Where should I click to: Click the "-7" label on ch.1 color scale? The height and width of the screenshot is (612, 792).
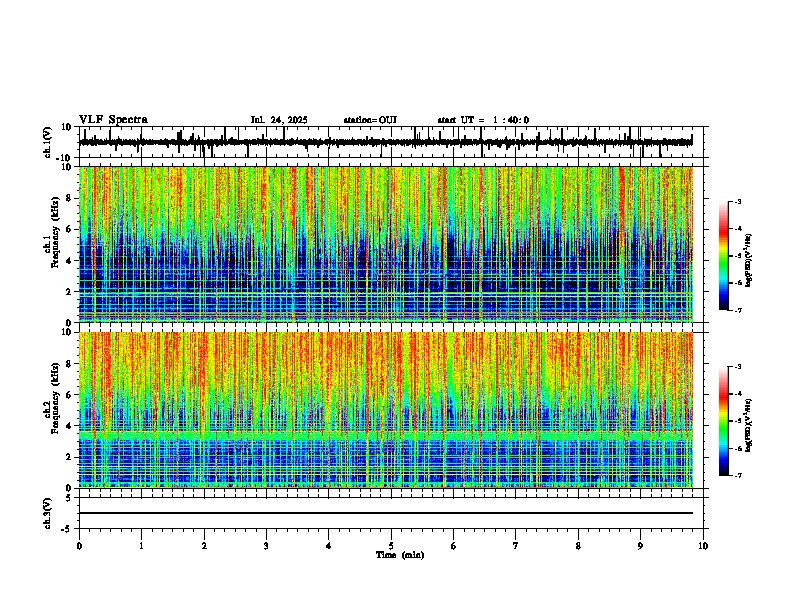coord(737,310)
